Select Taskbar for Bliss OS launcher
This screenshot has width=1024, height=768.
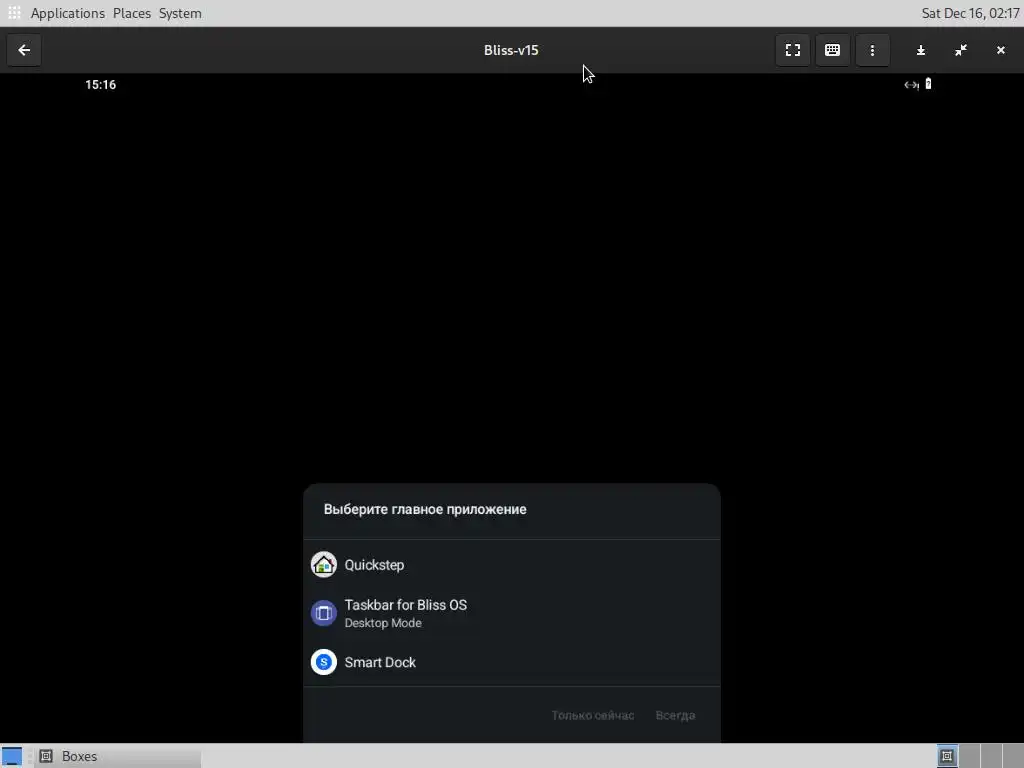pyautogui.click(x=512, y=613)
